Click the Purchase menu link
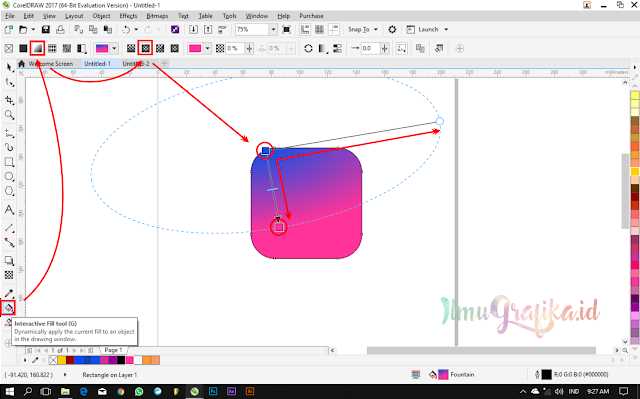 [x=311, y=16]
